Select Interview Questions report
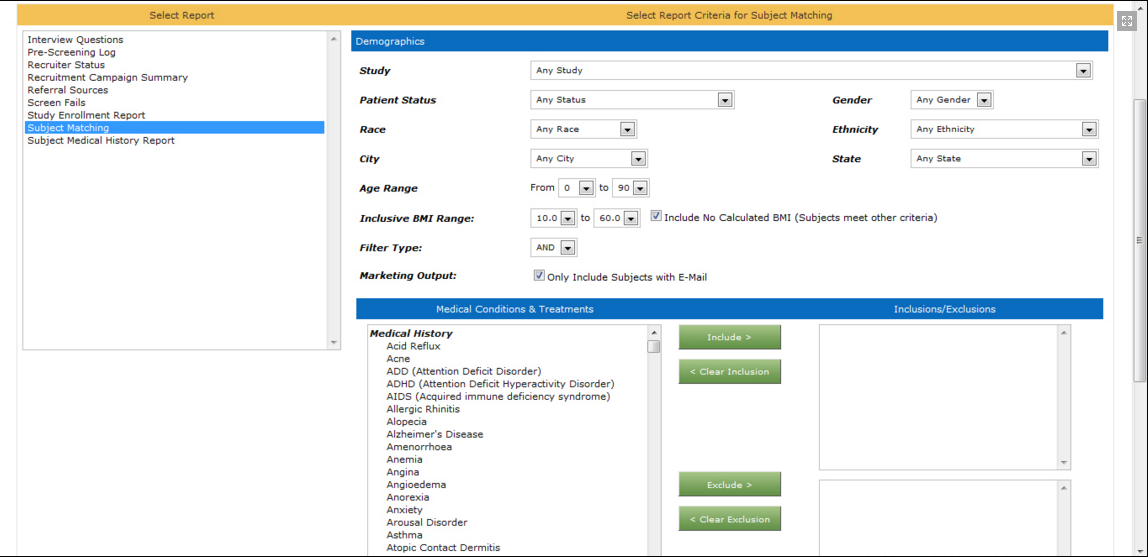Screen dimensions: 1148x557 point(75,40)
